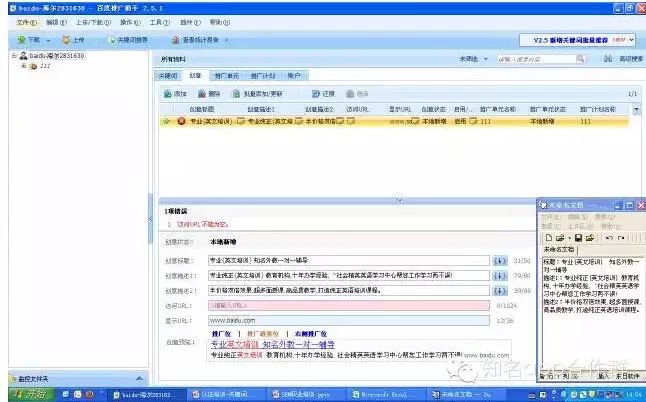Collapse the baidu account tree node
The height and width of the screenshot is (402, 646).
(x=14, y=56)
